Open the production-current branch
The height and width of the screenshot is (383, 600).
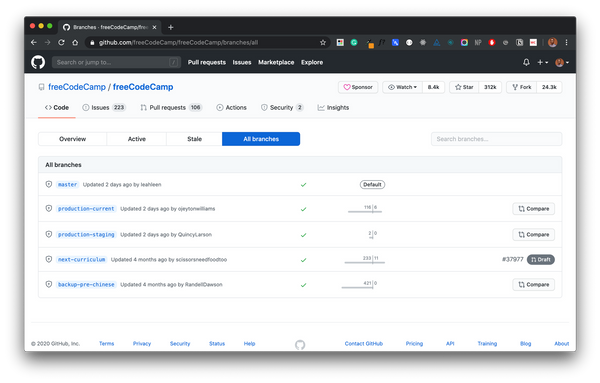86,209
